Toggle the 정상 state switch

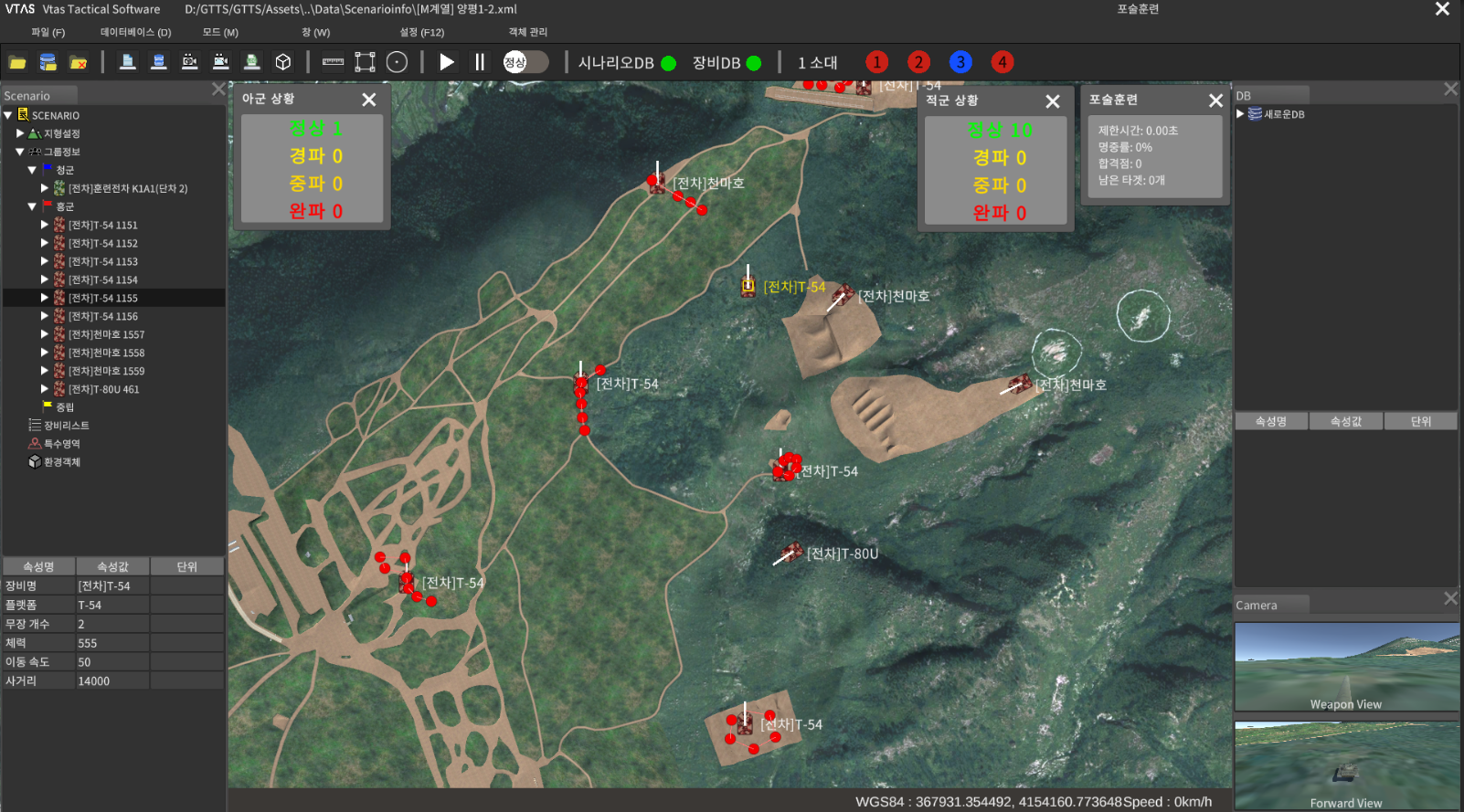pos(525,62)
